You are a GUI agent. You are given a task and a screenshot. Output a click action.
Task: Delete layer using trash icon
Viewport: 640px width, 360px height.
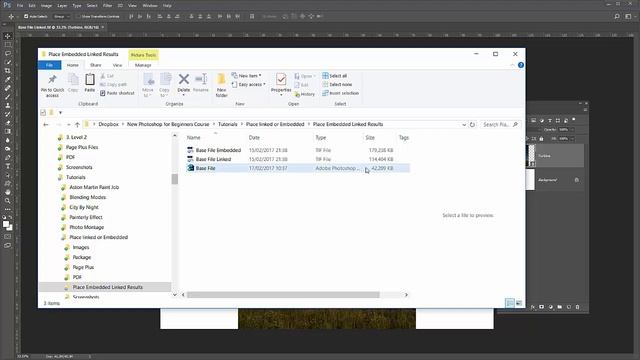(x=577, y=307)
